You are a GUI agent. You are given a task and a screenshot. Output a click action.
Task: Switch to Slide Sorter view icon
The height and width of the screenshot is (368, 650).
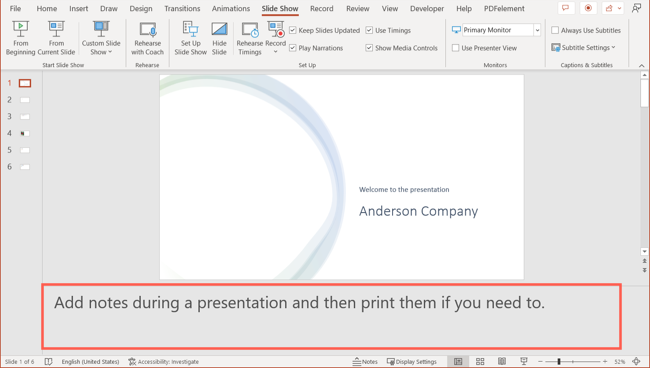tap(480, 361)
